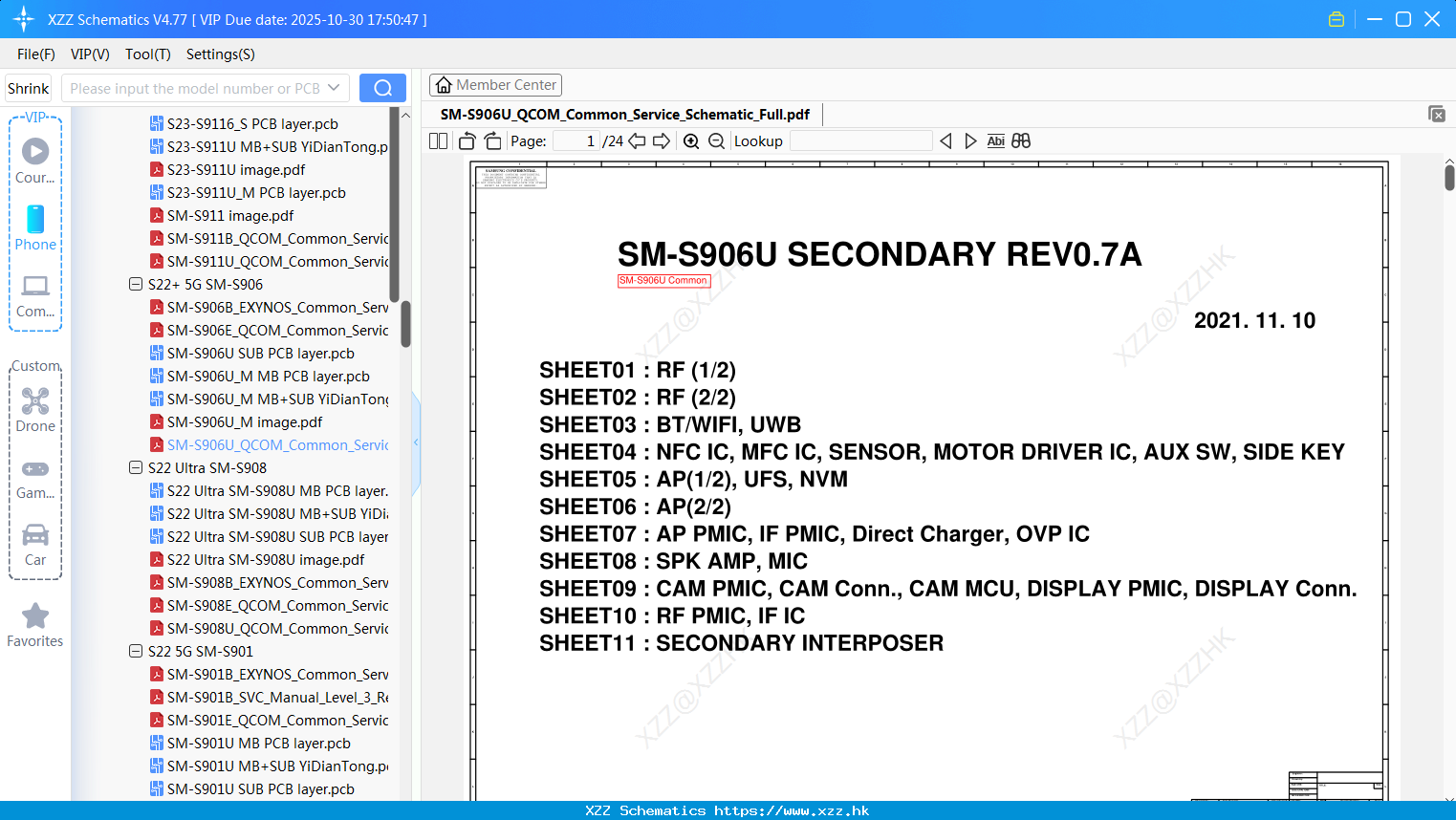Click the XZZ app logo
Screen dimensions: 1456x820
[x=23, y=19]
